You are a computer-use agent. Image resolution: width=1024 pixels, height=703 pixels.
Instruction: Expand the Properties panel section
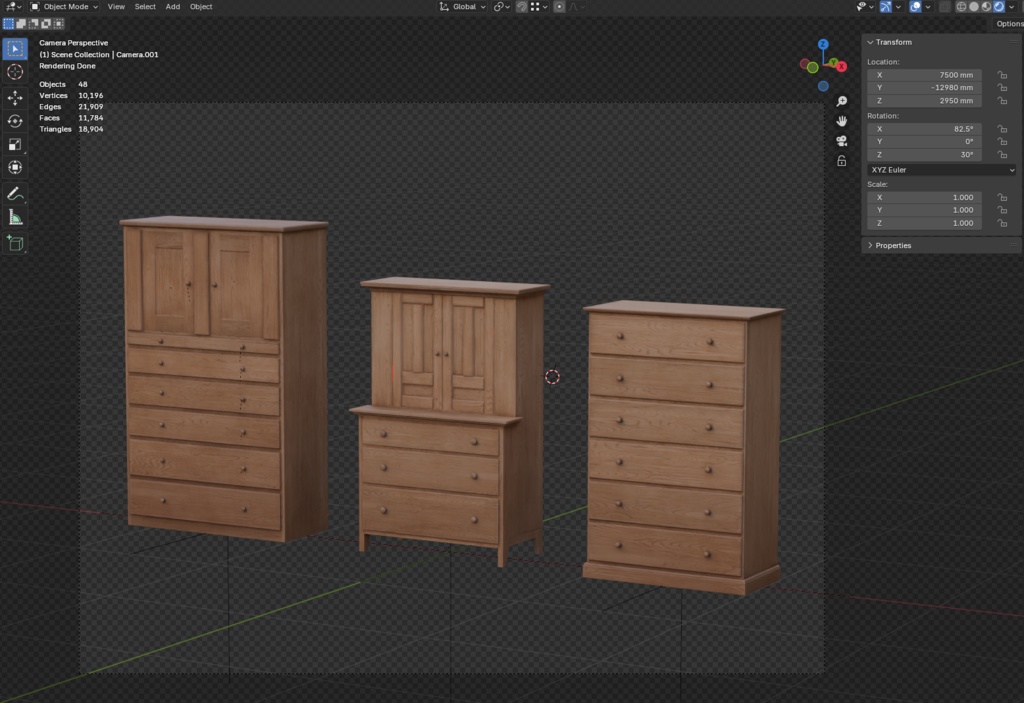click(x=893, y=245)
